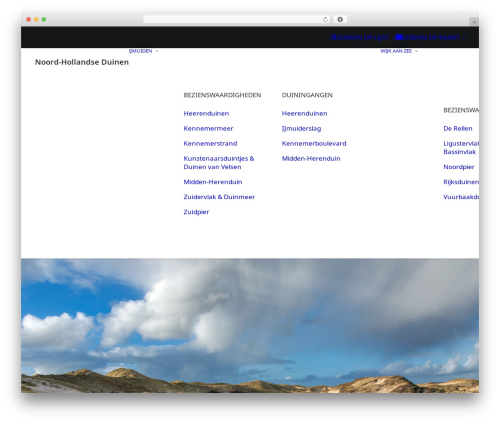Screen dimensions: 500x423
Task: Open the Zuidervlak & Duinmeer link
Action: [x=219, y=197]
